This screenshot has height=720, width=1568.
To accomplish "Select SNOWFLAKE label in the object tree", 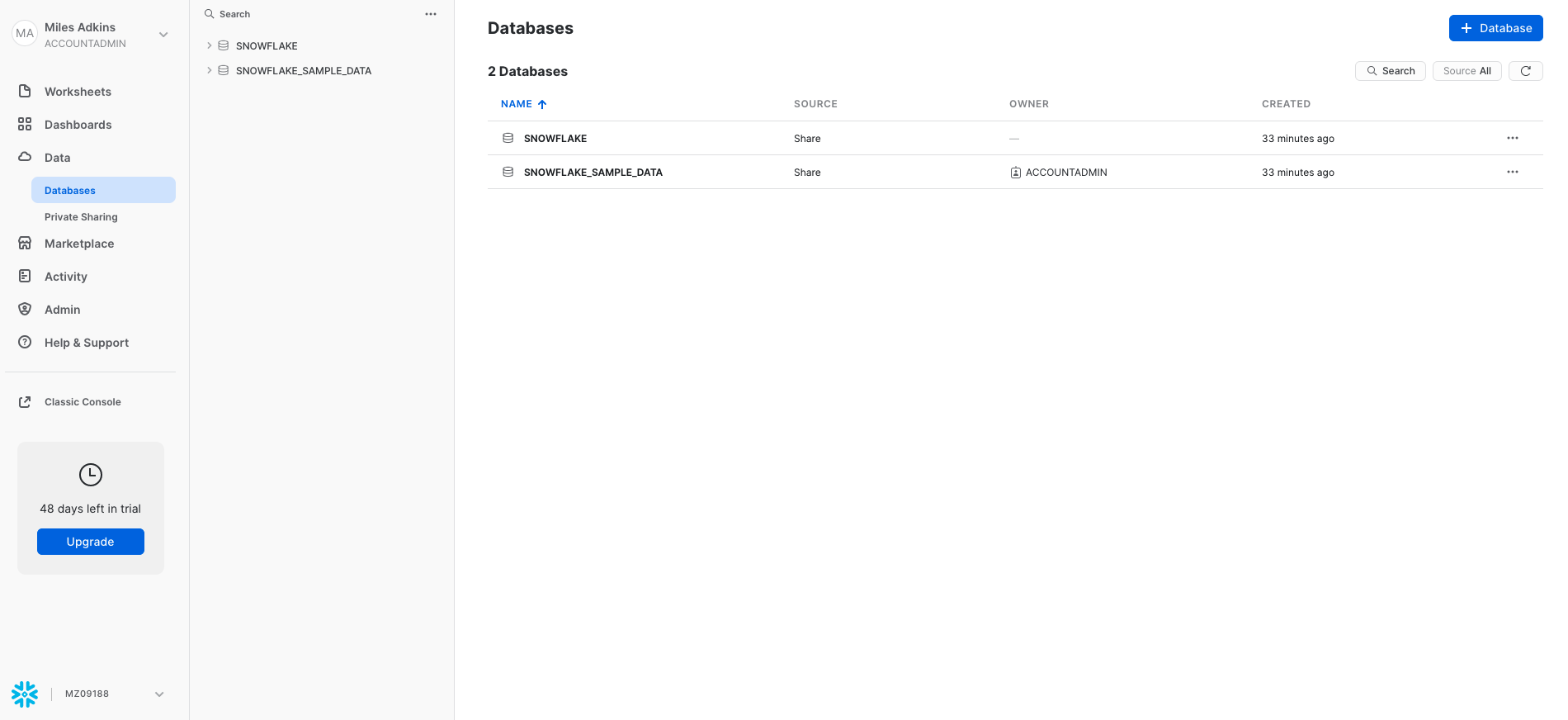I will click(267, 46).
